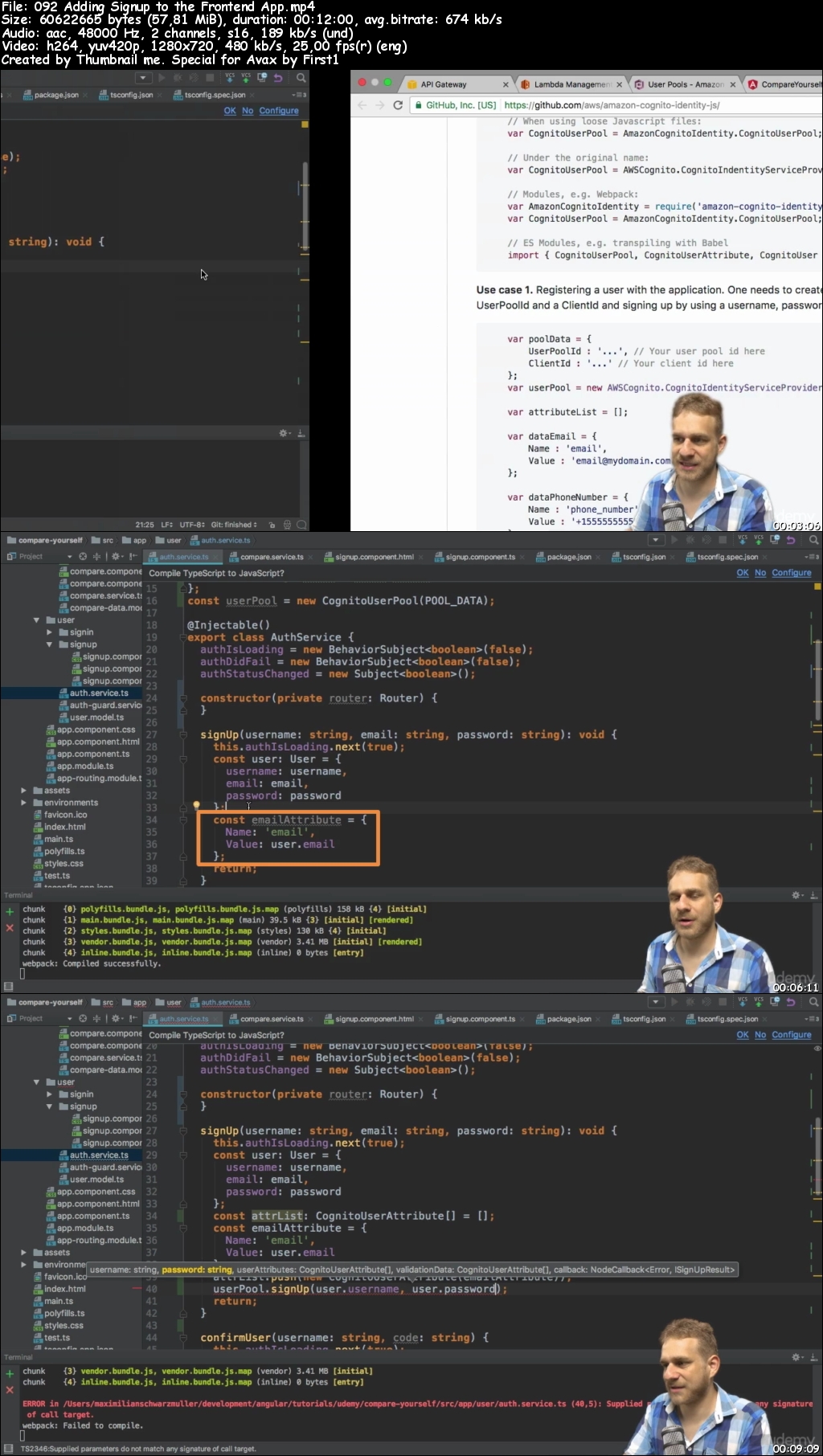Close the terminal session in the 00:06:11 frame
Viewport: 823px width, 1456px height.
pos(10,928)
